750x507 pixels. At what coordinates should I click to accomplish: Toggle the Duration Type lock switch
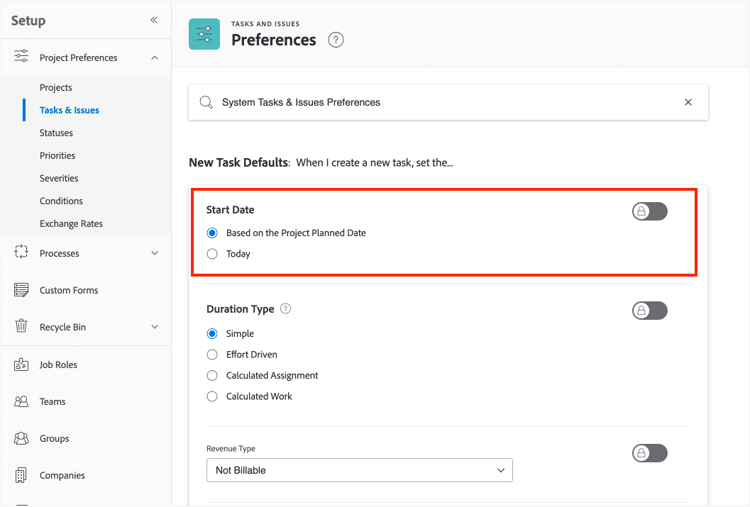[x=649, y=310]
